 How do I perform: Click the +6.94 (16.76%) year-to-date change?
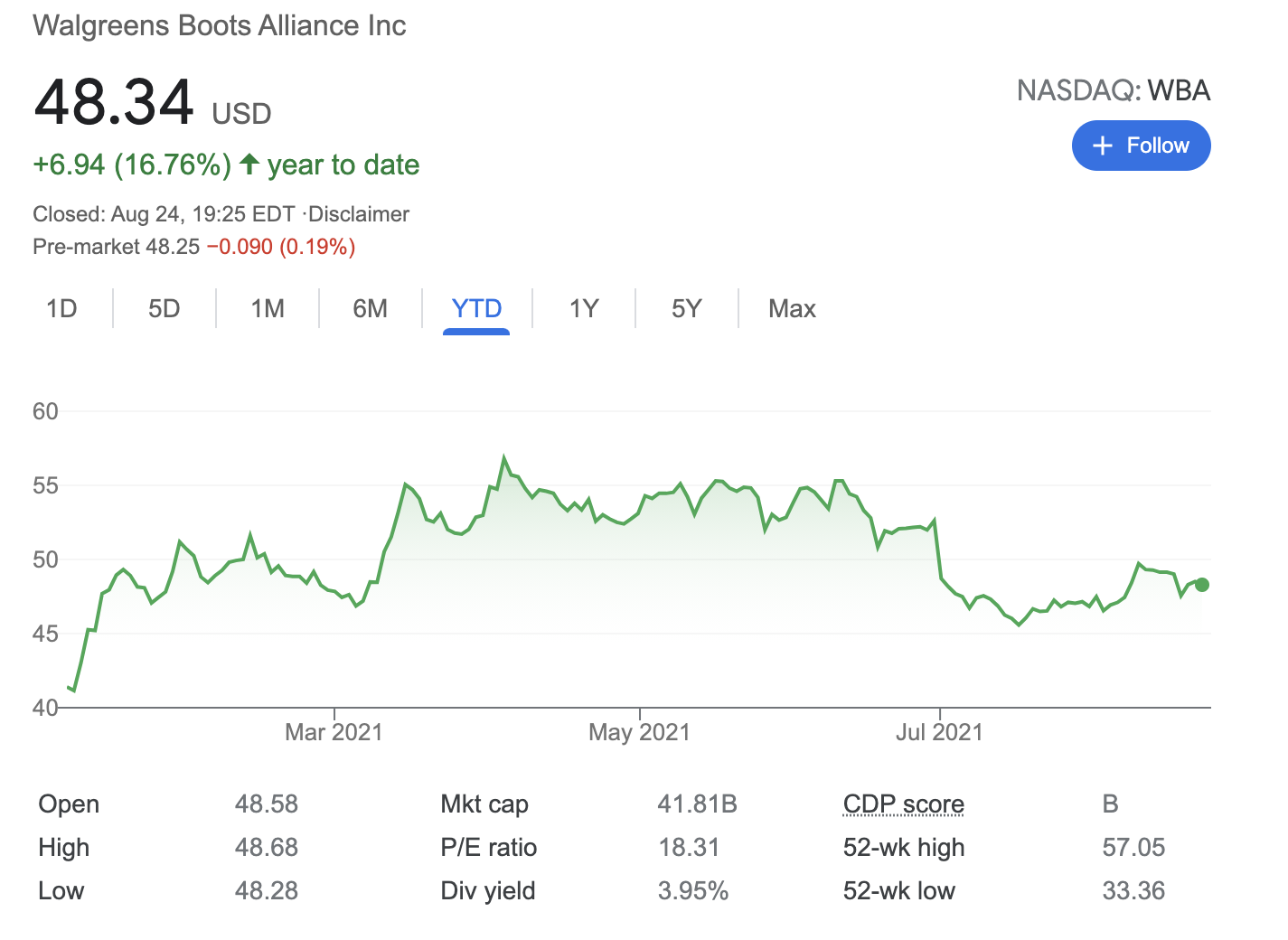point(132,164)
